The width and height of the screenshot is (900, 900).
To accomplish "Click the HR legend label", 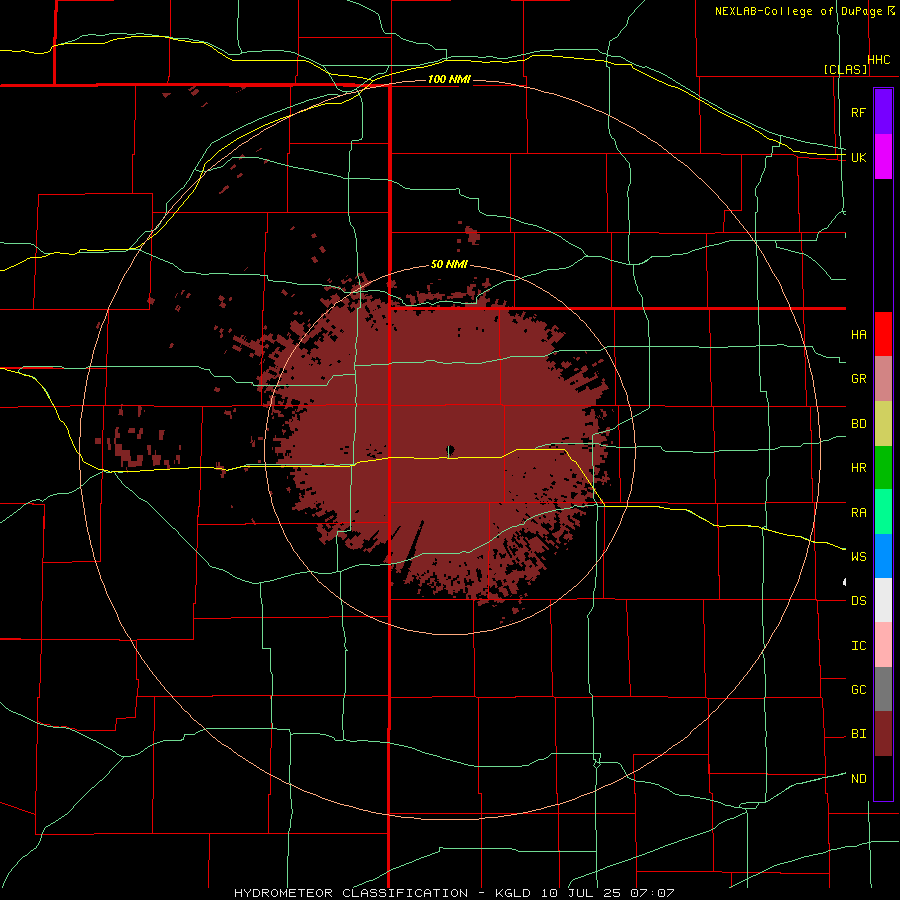I will pyautogui.click(x=859, y=468).
